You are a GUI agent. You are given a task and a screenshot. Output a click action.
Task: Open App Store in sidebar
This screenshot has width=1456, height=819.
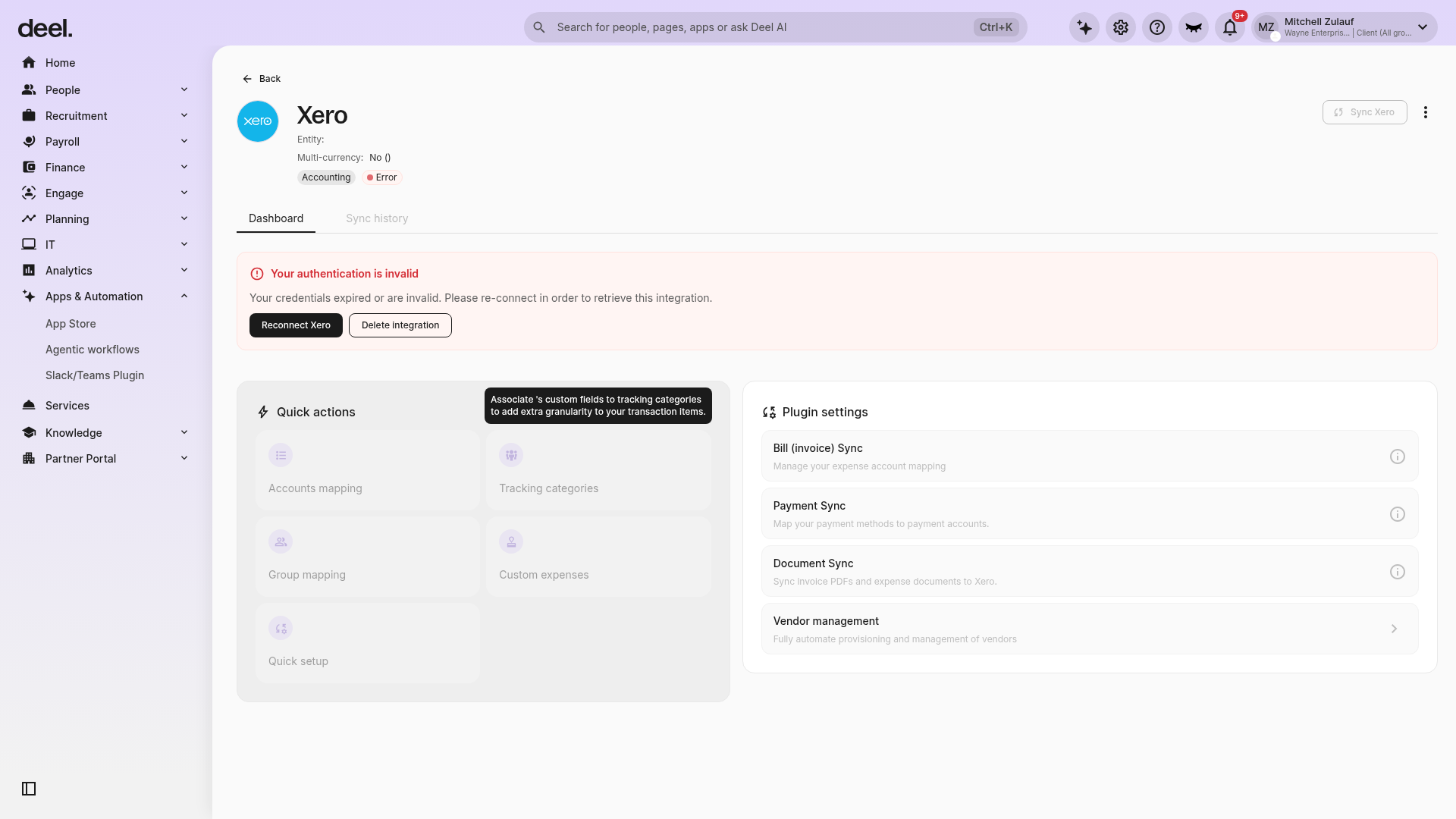pos(71,324)
